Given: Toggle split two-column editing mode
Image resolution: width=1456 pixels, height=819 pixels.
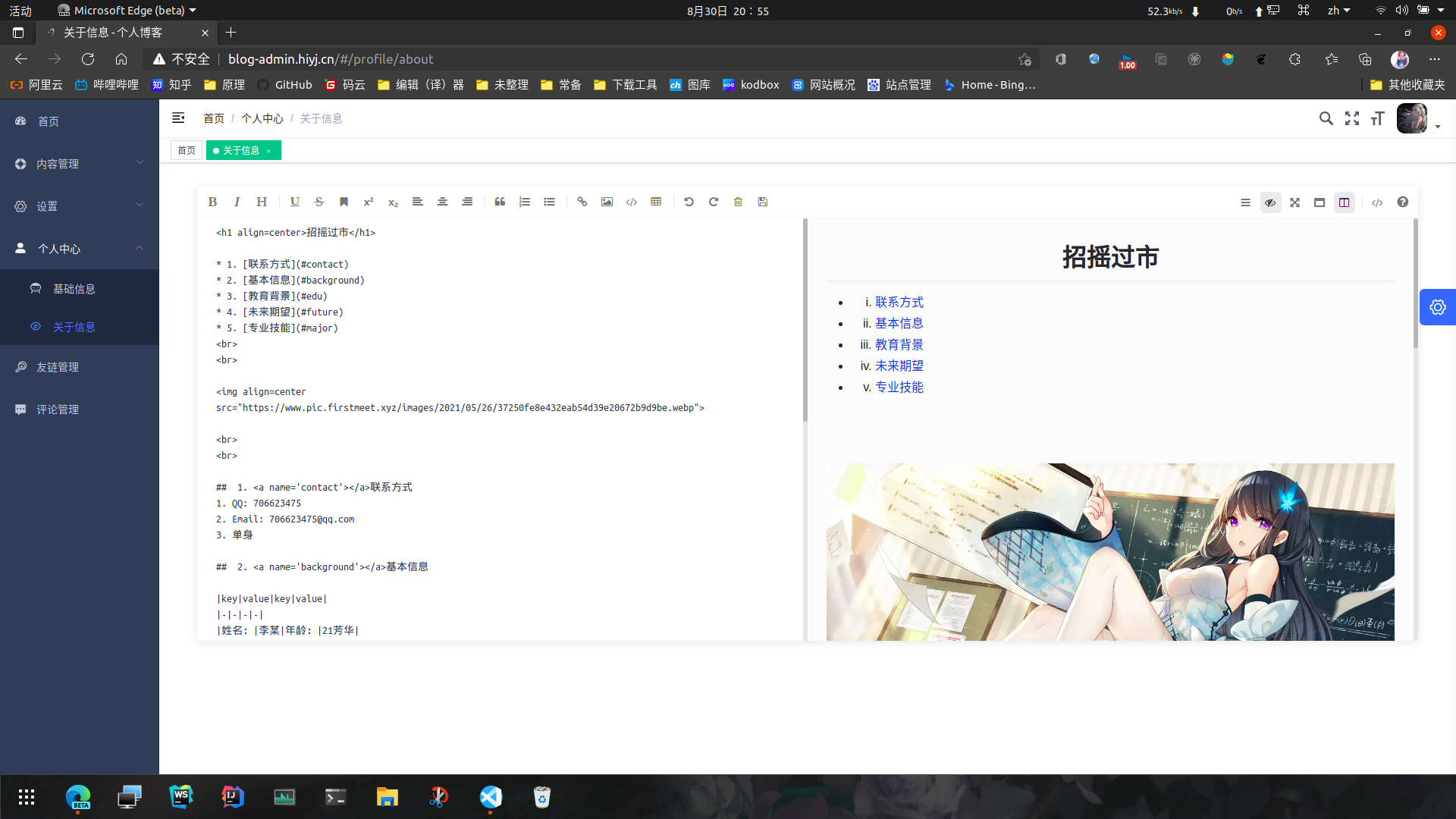Looking at the screenshot, I should click(1345, 202).
